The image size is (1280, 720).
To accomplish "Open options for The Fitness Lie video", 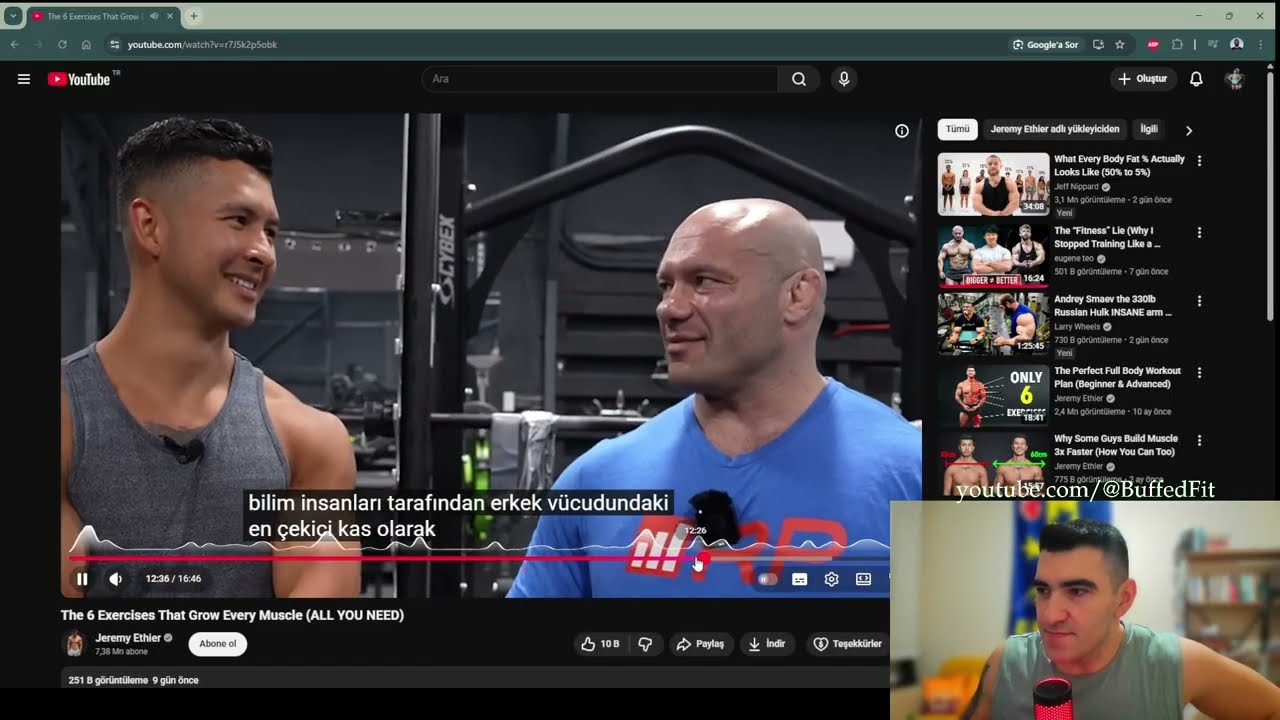I will tap(1199, 233).
